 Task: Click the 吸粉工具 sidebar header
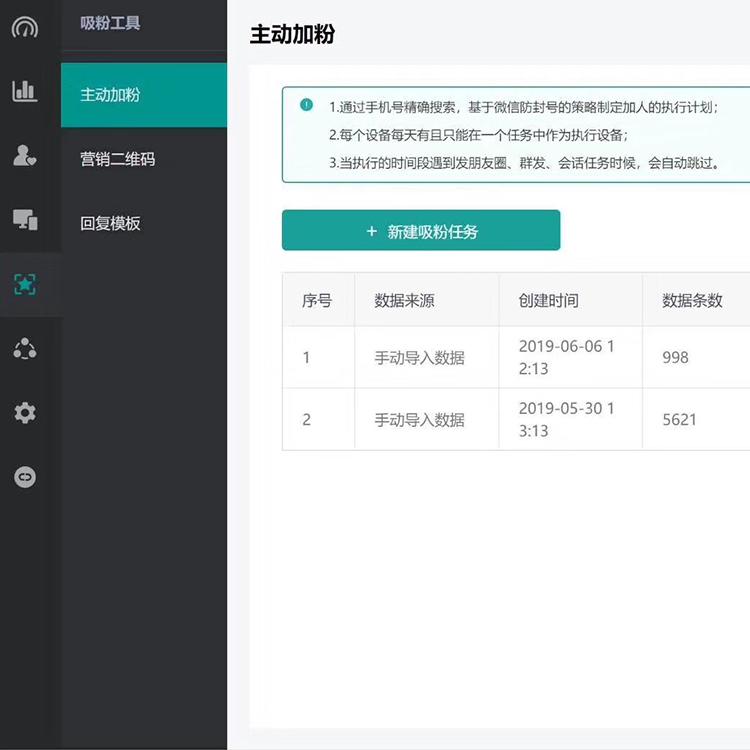[110, 23]
